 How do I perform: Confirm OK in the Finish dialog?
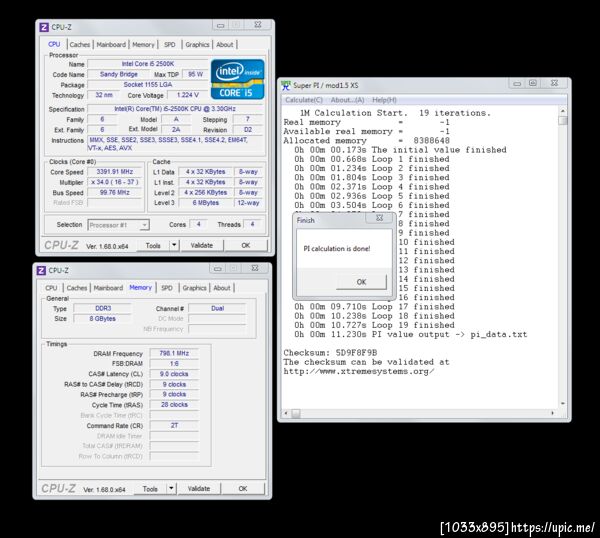coord(361,282)
